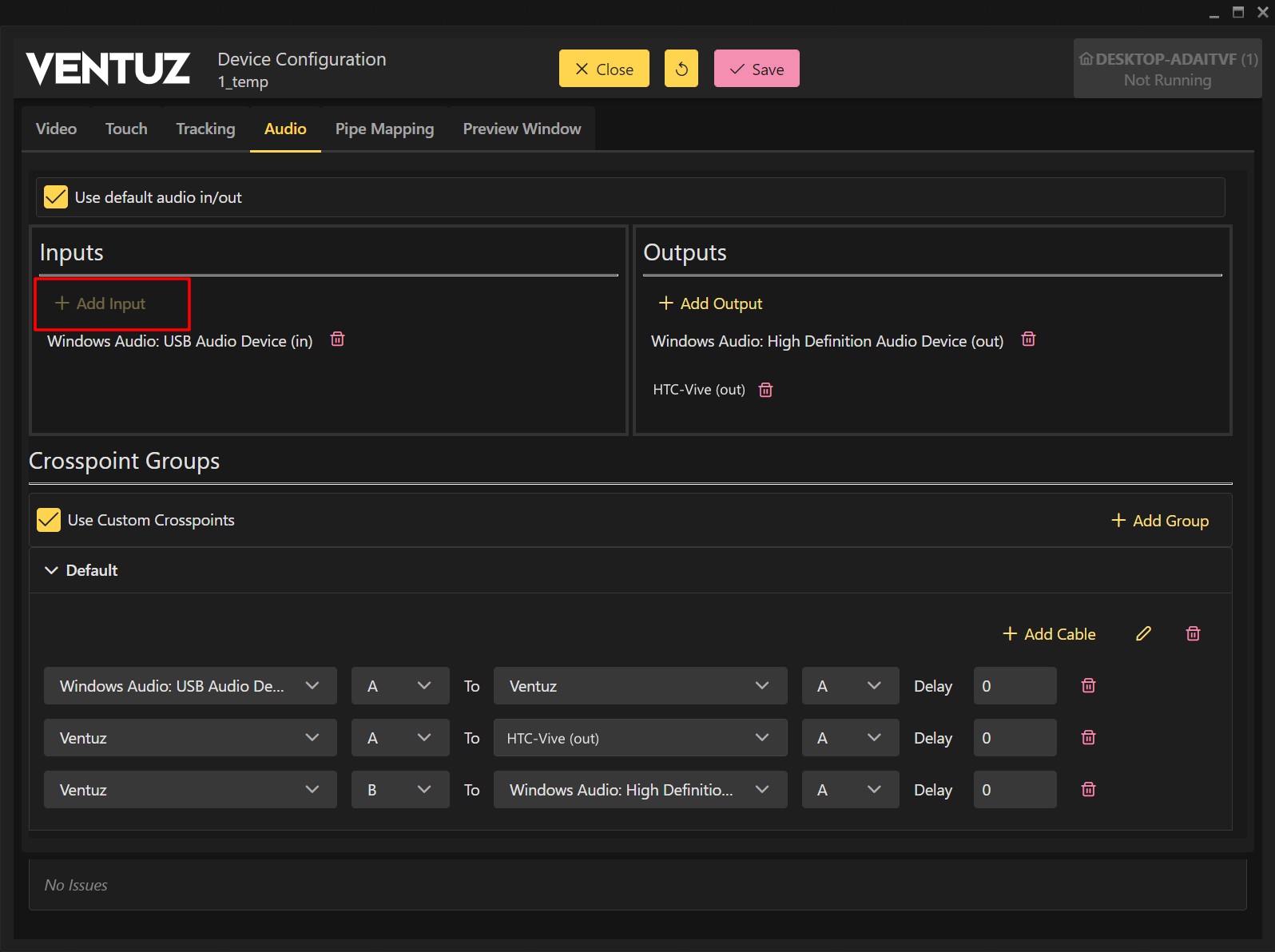Viewport: 1275px width, 952px height.
Task: Click Add Cable
Action: tap(1049, 634)
